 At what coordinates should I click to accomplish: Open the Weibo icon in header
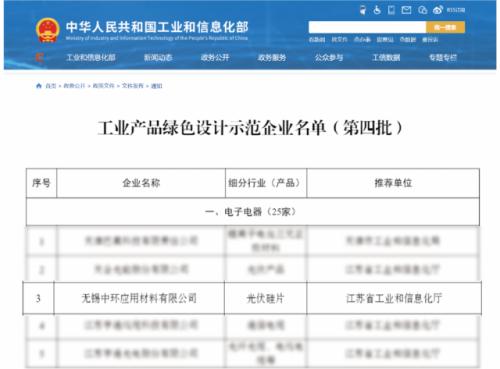pyautogui.click(x=438, y=10)
